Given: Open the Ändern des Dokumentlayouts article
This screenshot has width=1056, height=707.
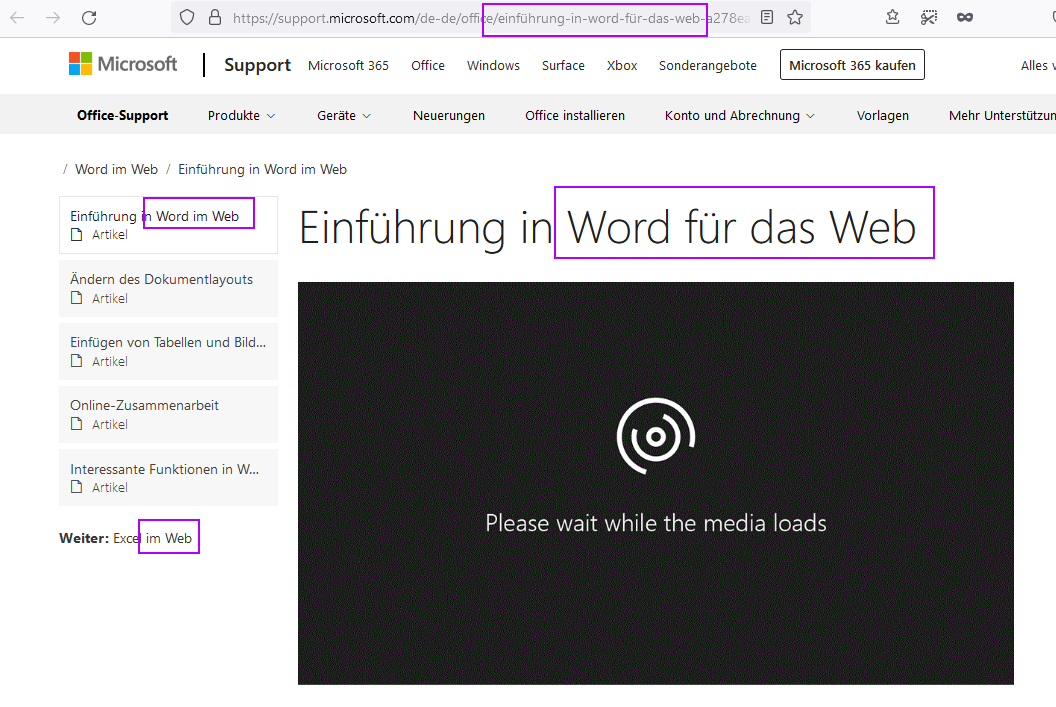Looking at the screenshot, I should pyautogui.click(x=168, y=288).
